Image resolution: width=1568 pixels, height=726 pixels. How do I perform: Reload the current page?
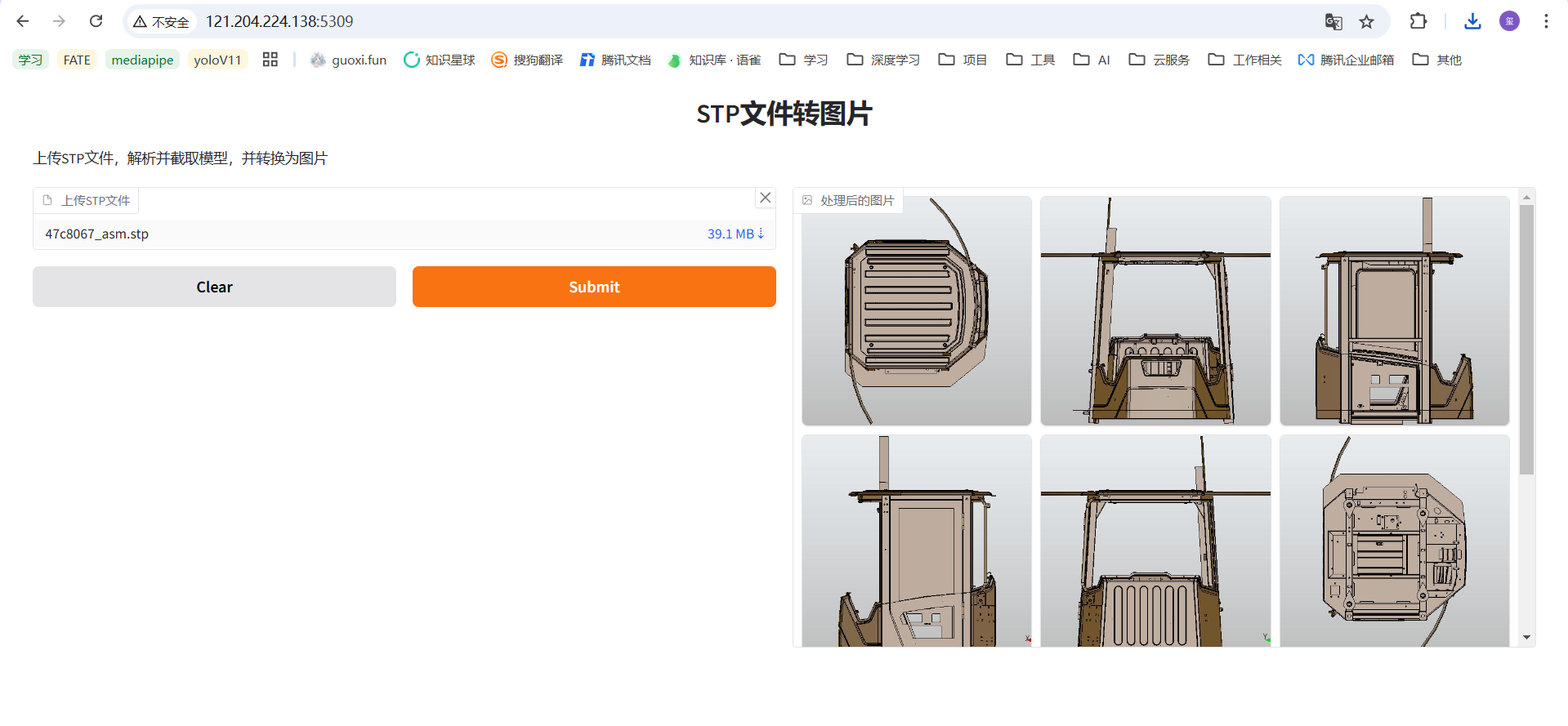[96, 21]
